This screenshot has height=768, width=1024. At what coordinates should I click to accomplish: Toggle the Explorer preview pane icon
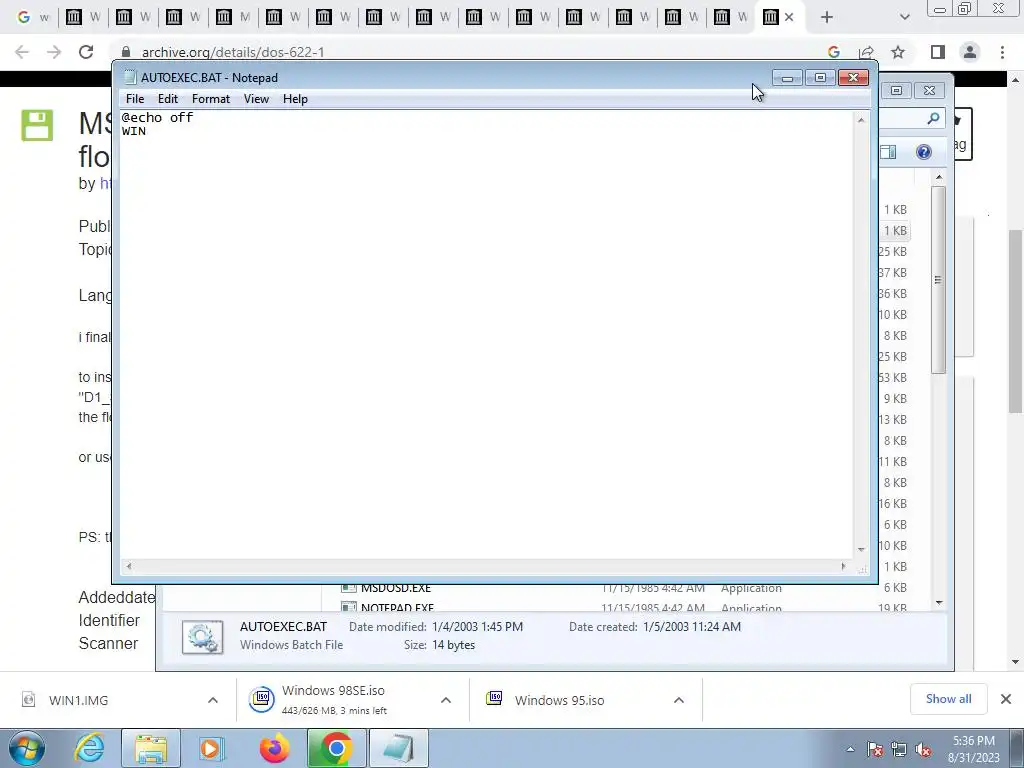[x=888, y=152]
